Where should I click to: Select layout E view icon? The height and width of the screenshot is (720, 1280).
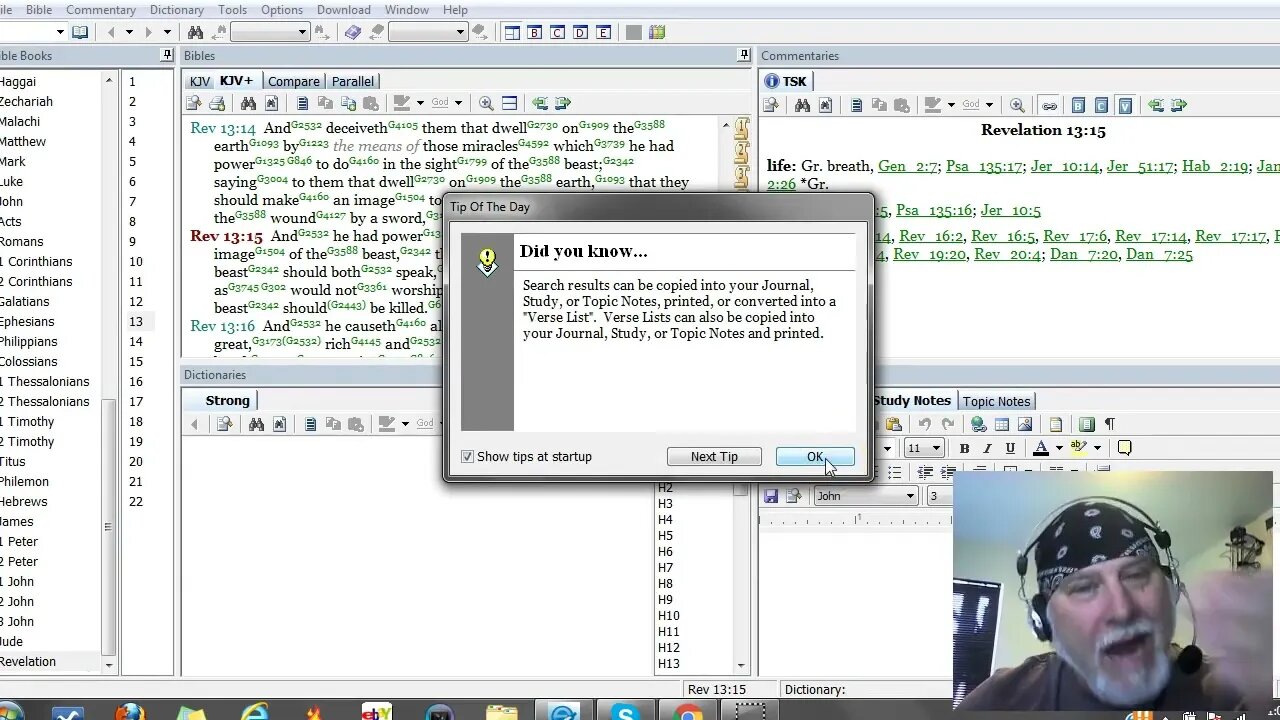coord(604,32)
